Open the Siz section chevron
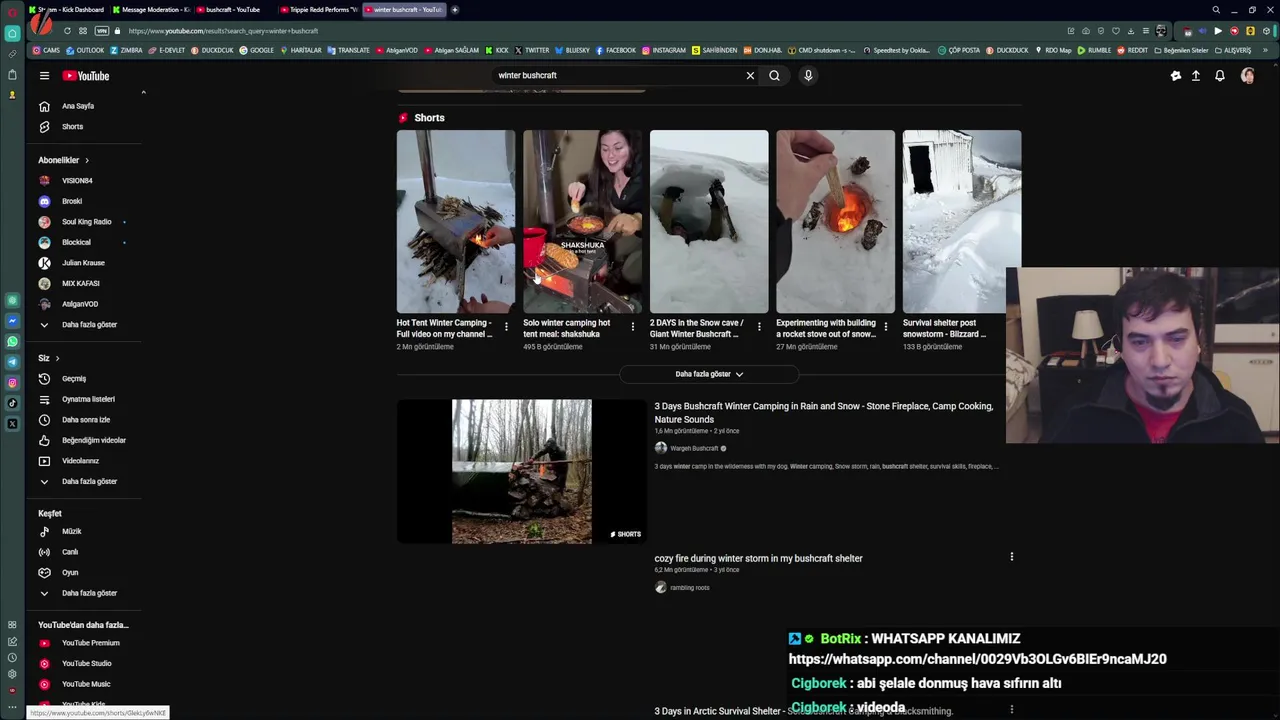The width and height of the screenshot is (1280, 720). click(57, 358)
